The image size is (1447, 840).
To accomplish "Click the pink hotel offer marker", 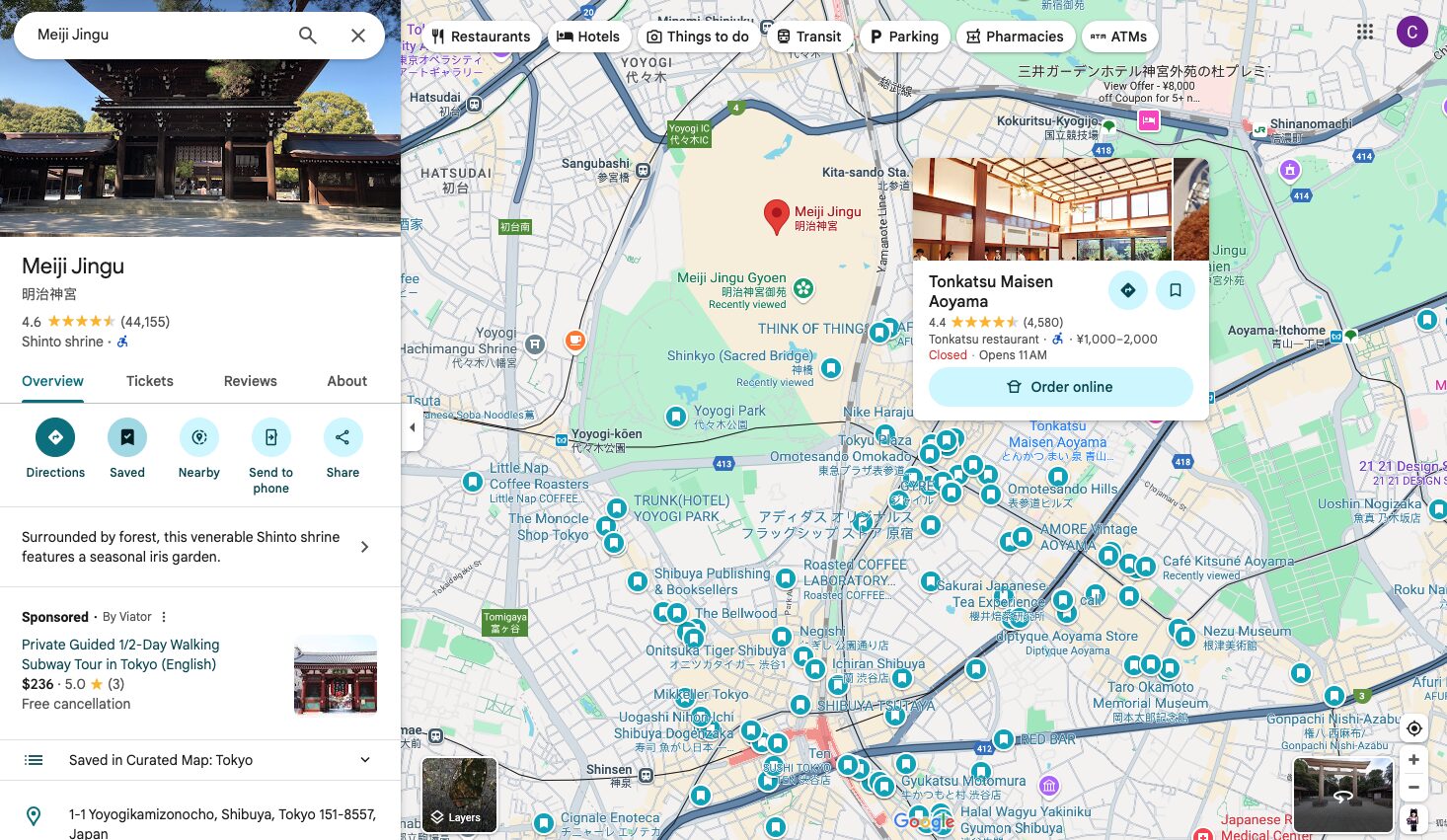I will [x=1148, y=120].
